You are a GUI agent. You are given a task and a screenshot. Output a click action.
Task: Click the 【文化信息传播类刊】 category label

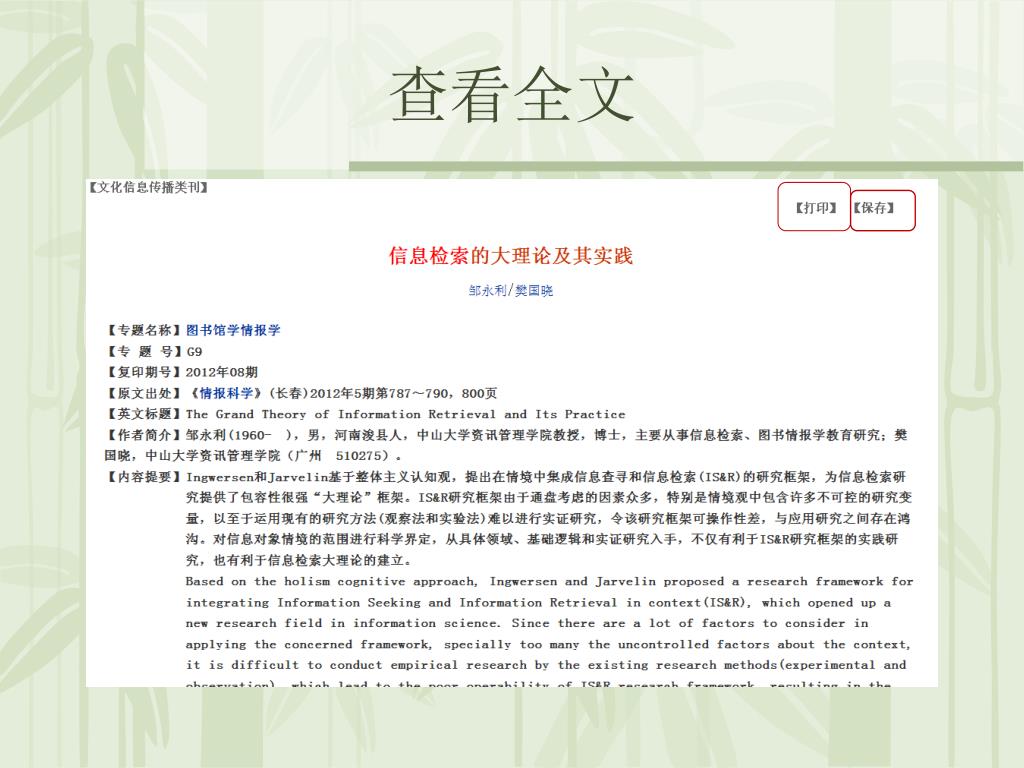click(x=149, y=187)
